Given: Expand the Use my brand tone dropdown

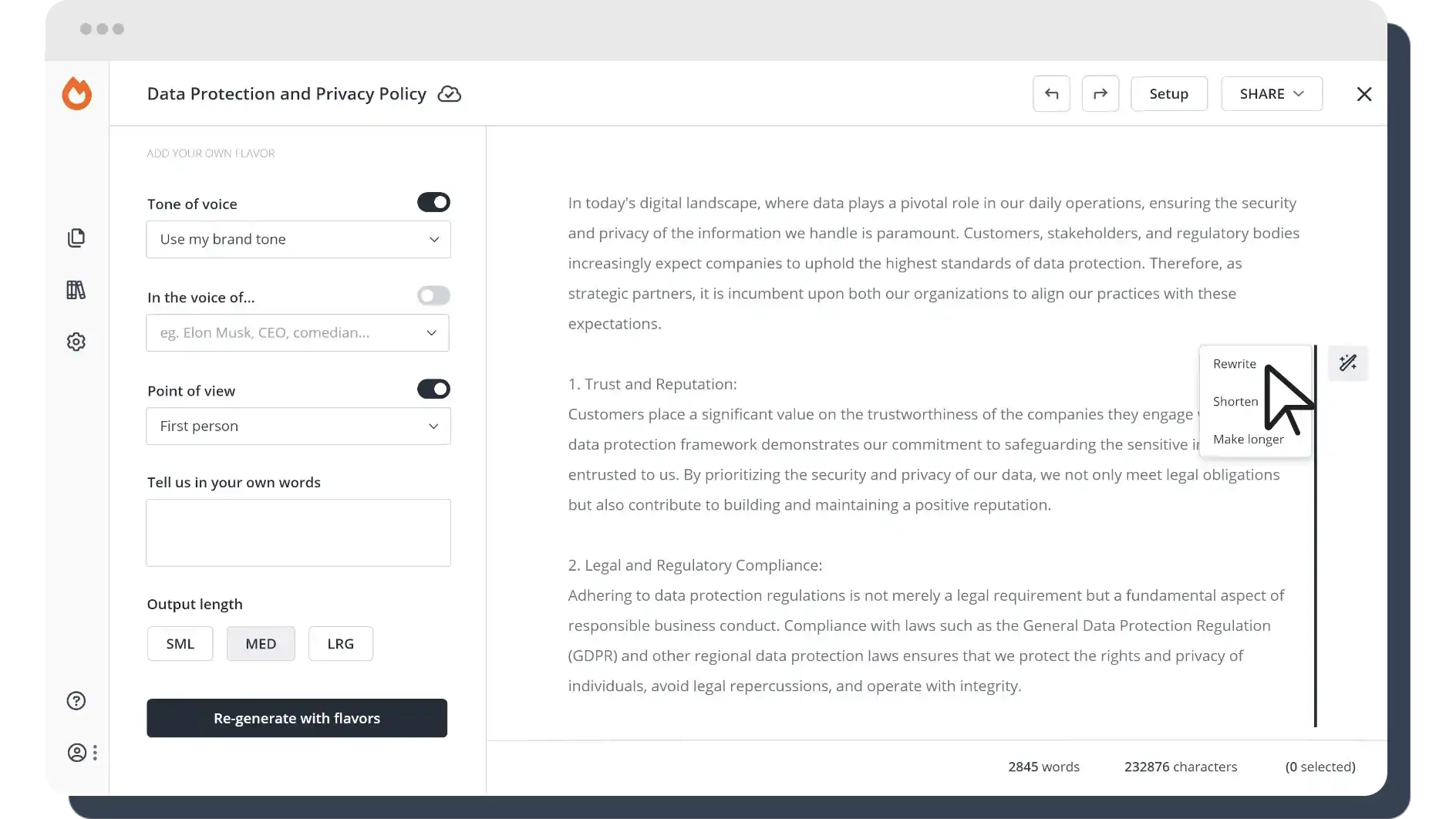Looking at the screenshot, I should tap(298, 240).
